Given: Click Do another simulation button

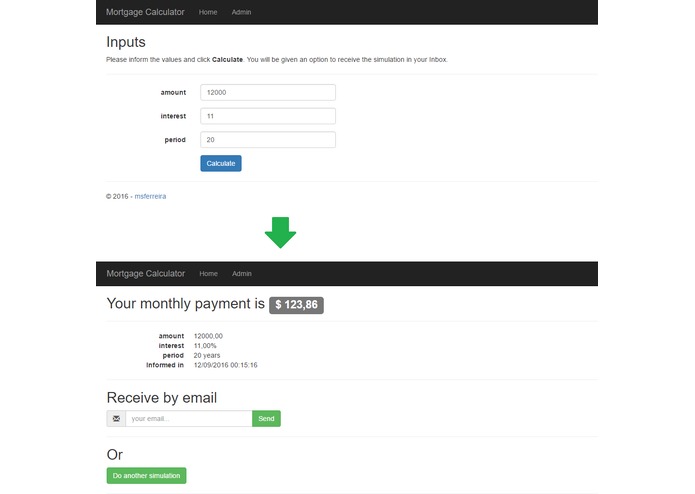Looking at the screenshot, I should coord(146,475).
